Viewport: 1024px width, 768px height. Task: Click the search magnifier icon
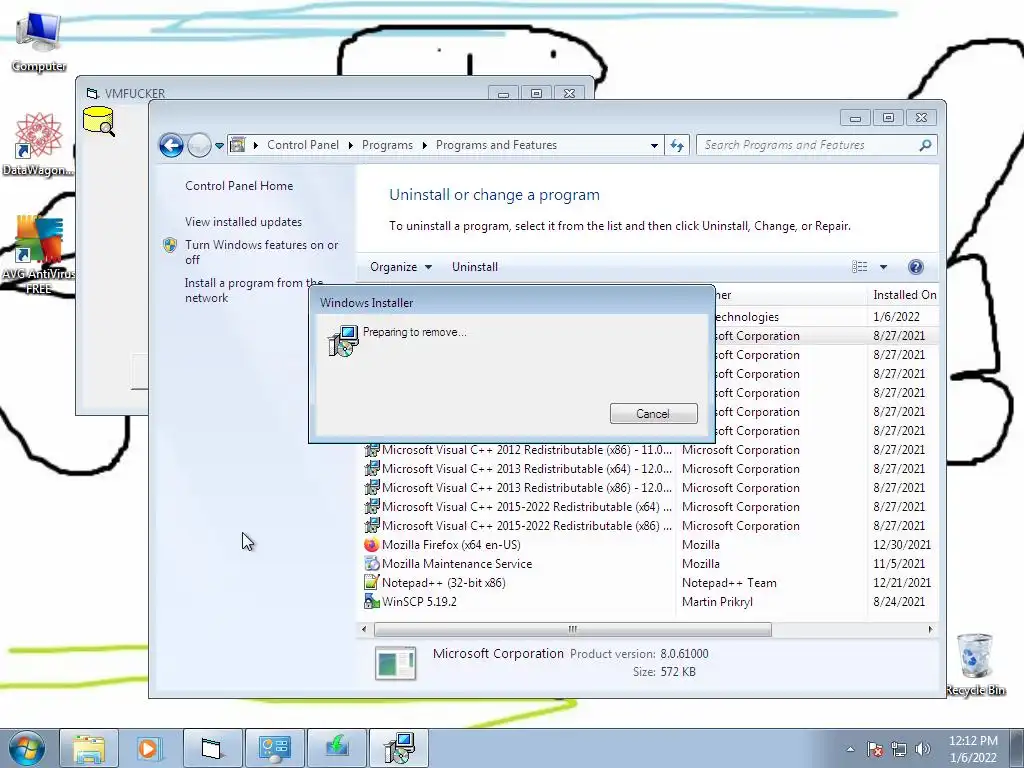(x=925, y=145)
